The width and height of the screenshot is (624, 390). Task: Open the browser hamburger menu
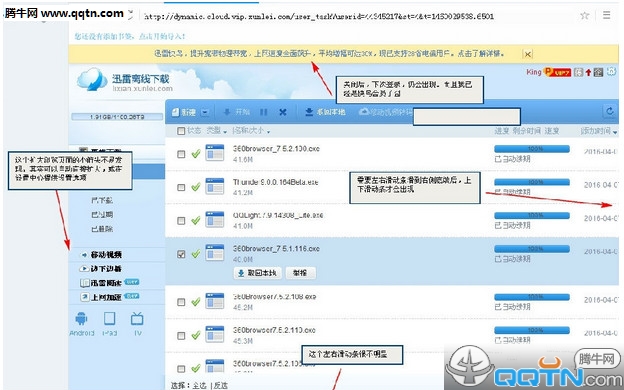coord(606,15)
